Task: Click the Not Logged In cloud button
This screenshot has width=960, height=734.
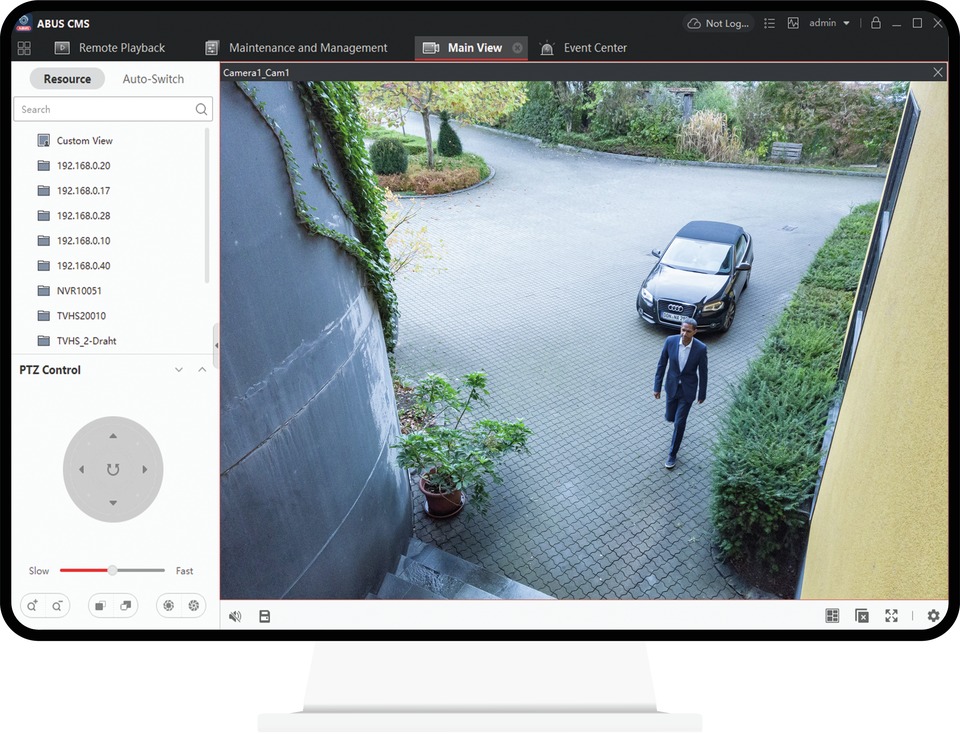Action: [716, 23]
